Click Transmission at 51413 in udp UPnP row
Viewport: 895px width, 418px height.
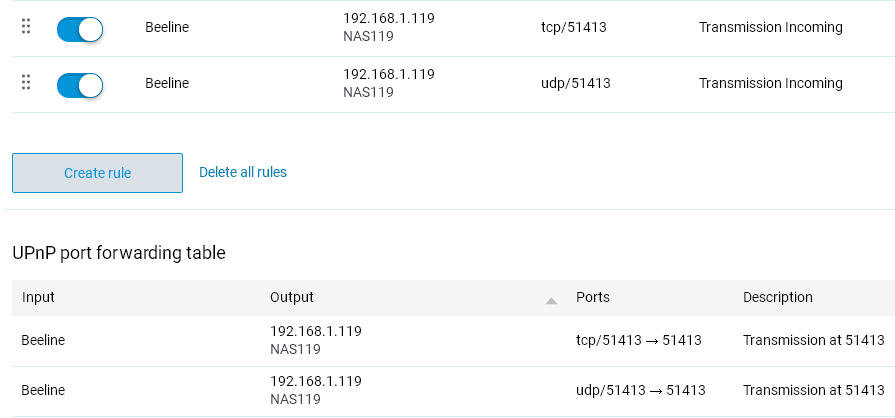[x=813, y=390]
